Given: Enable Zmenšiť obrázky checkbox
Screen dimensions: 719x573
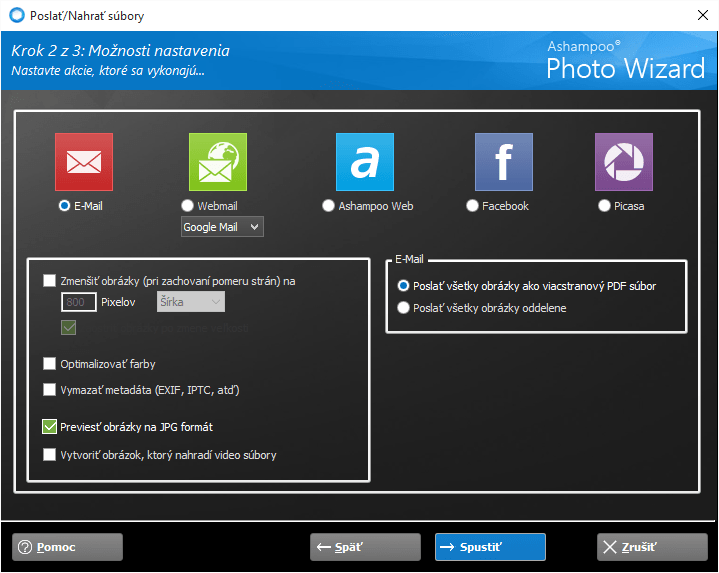Looking at the screenshot, I should tap(50, 281).
